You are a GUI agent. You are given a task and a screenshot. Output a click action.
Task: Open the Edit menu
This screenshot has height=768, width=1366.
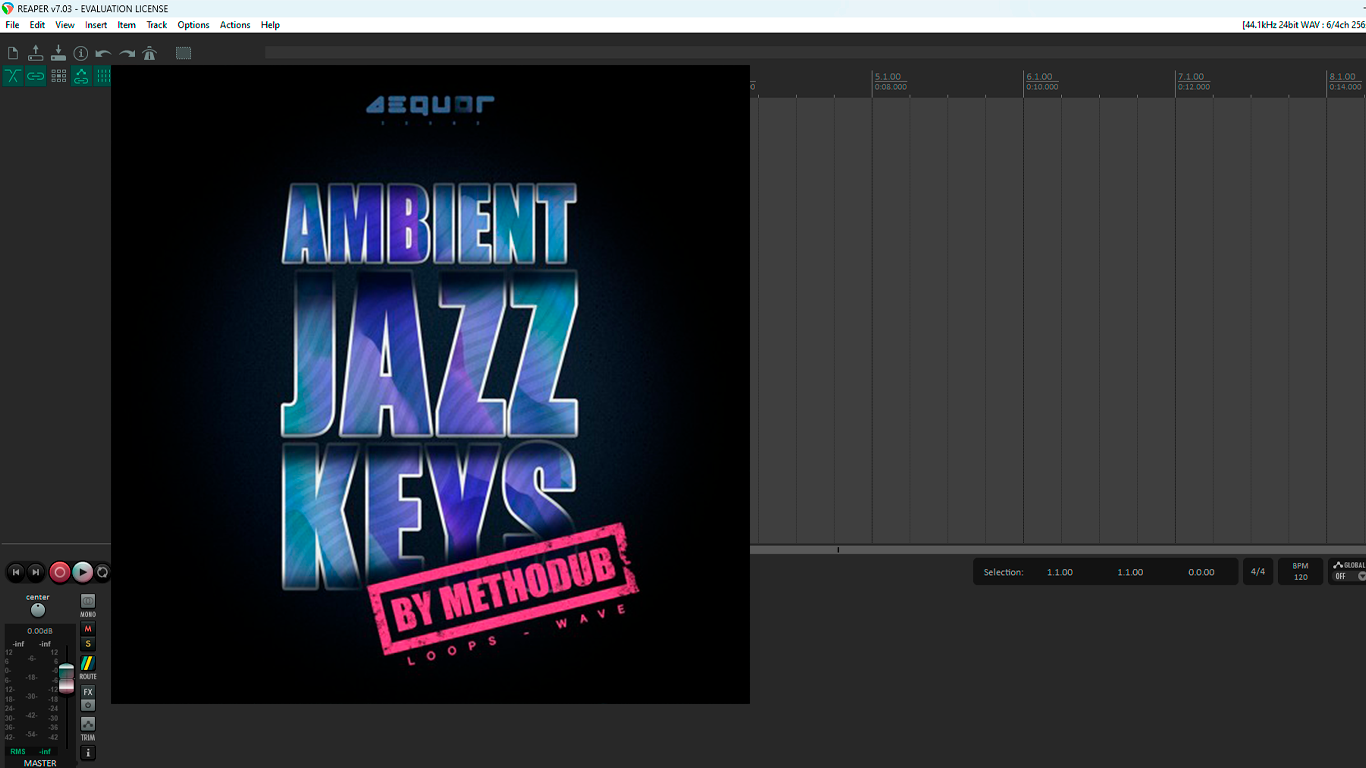point(37,25)
